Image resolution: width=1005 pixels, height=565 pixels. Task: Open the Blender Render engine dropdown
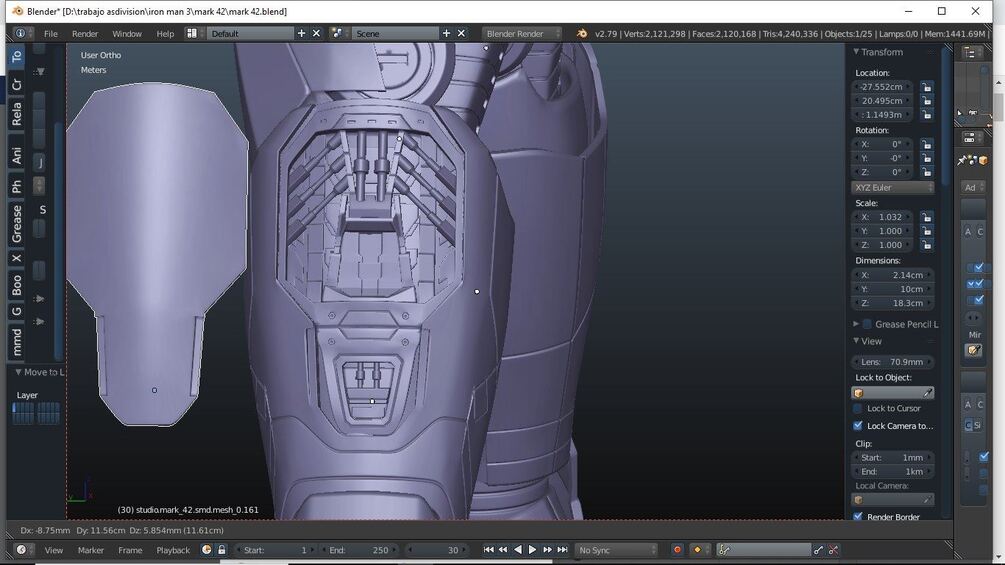[522, 33]
